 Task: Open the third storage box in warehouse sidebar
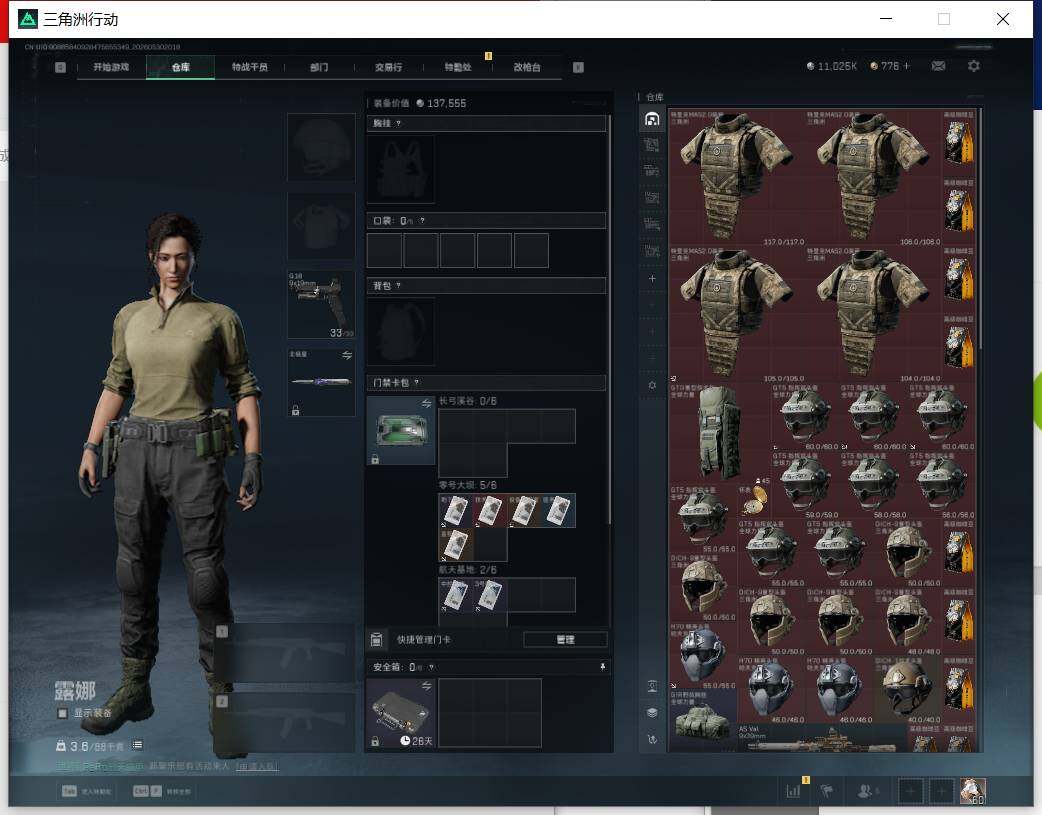pos(652,171)
